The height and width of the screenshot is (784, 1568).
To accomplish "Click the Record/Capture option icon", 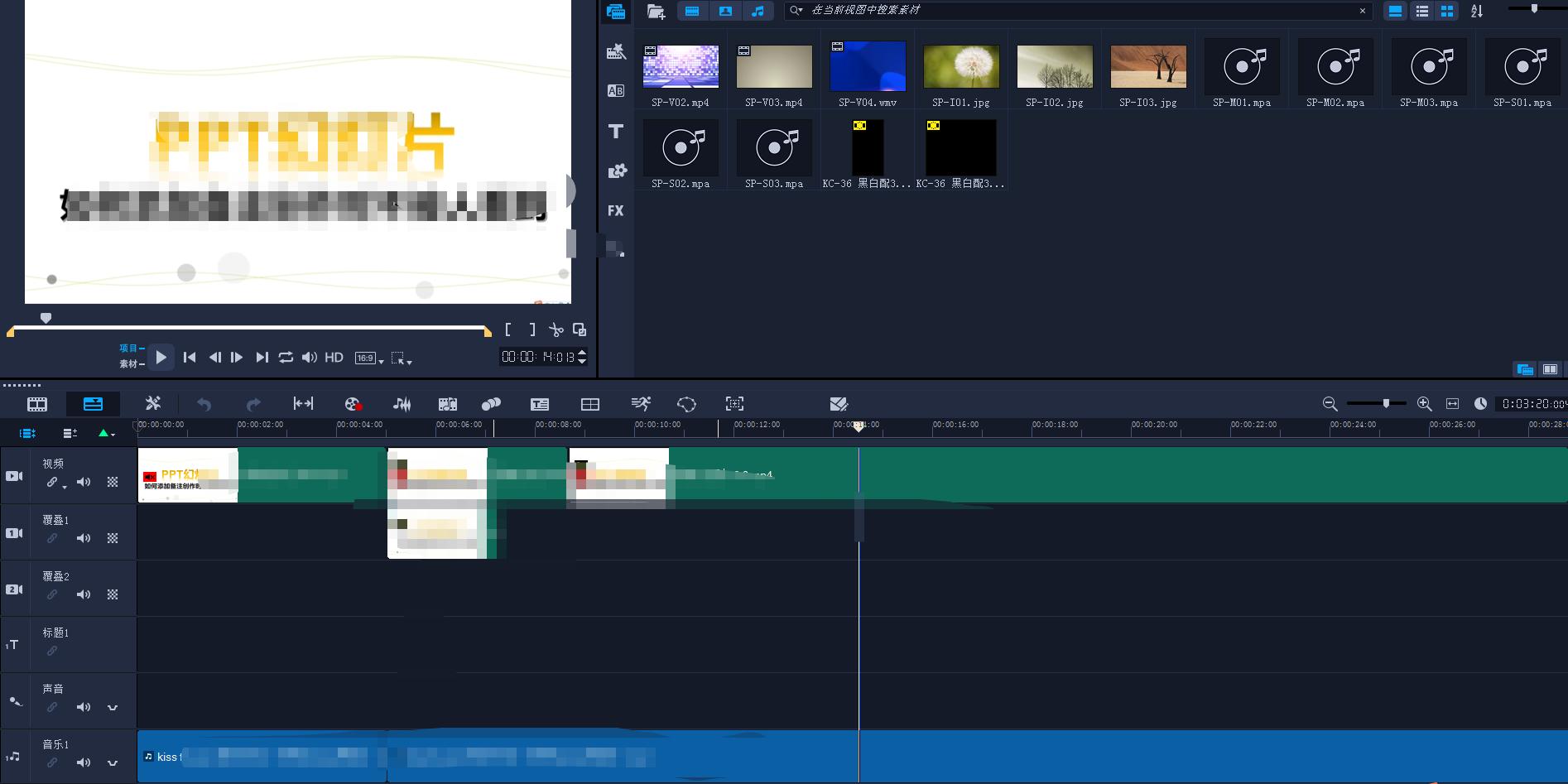I will tap(354, 404).
